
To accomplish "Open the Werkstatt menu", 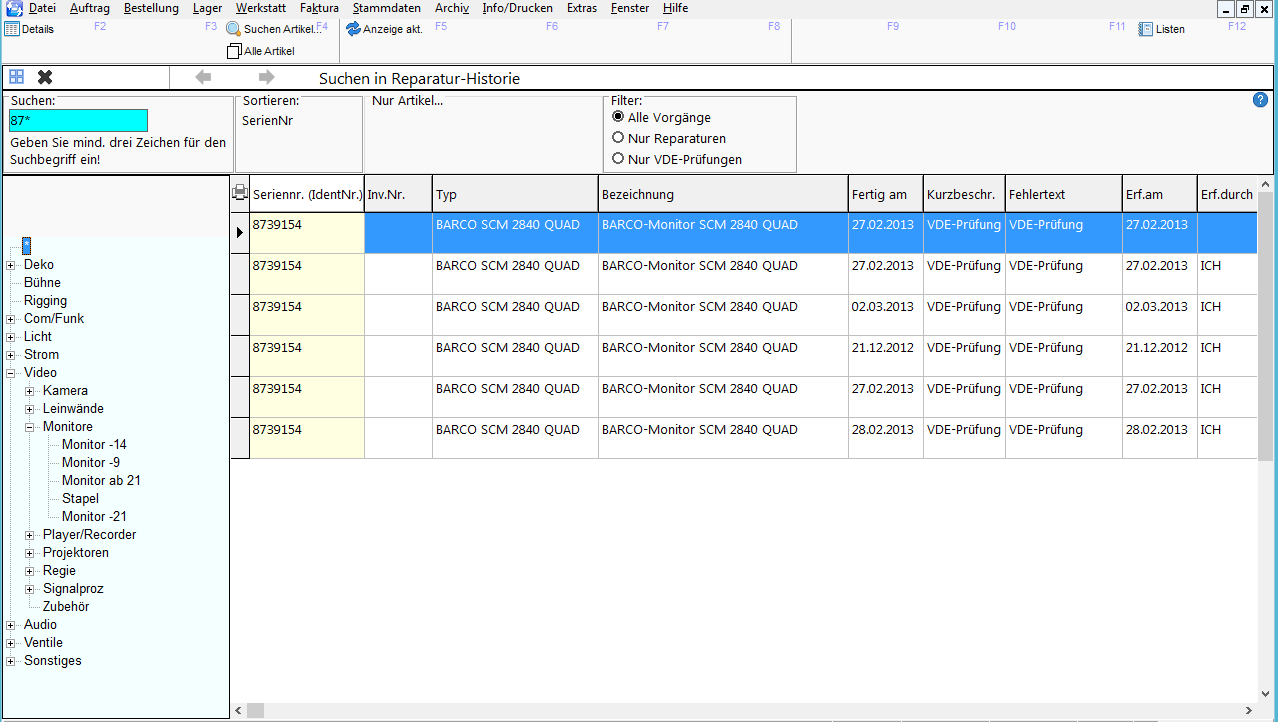I will click(x=261, y=8).
